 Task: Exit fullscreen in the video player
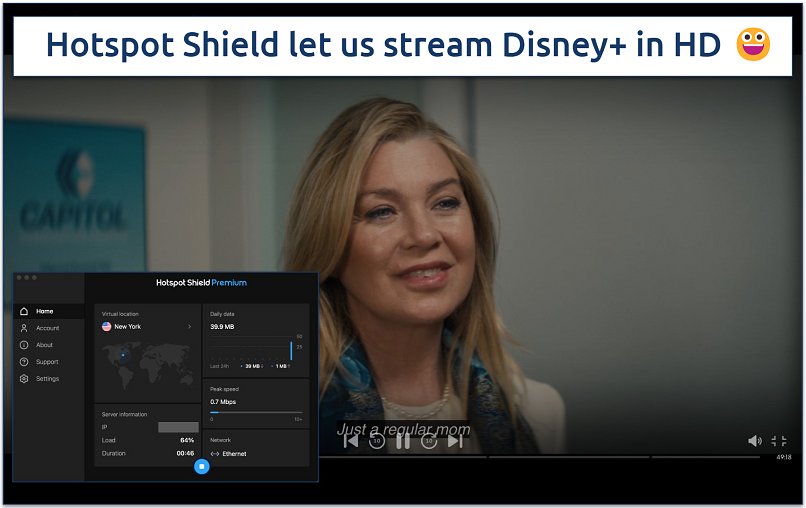pyautogui.click(x=779, y=441)
